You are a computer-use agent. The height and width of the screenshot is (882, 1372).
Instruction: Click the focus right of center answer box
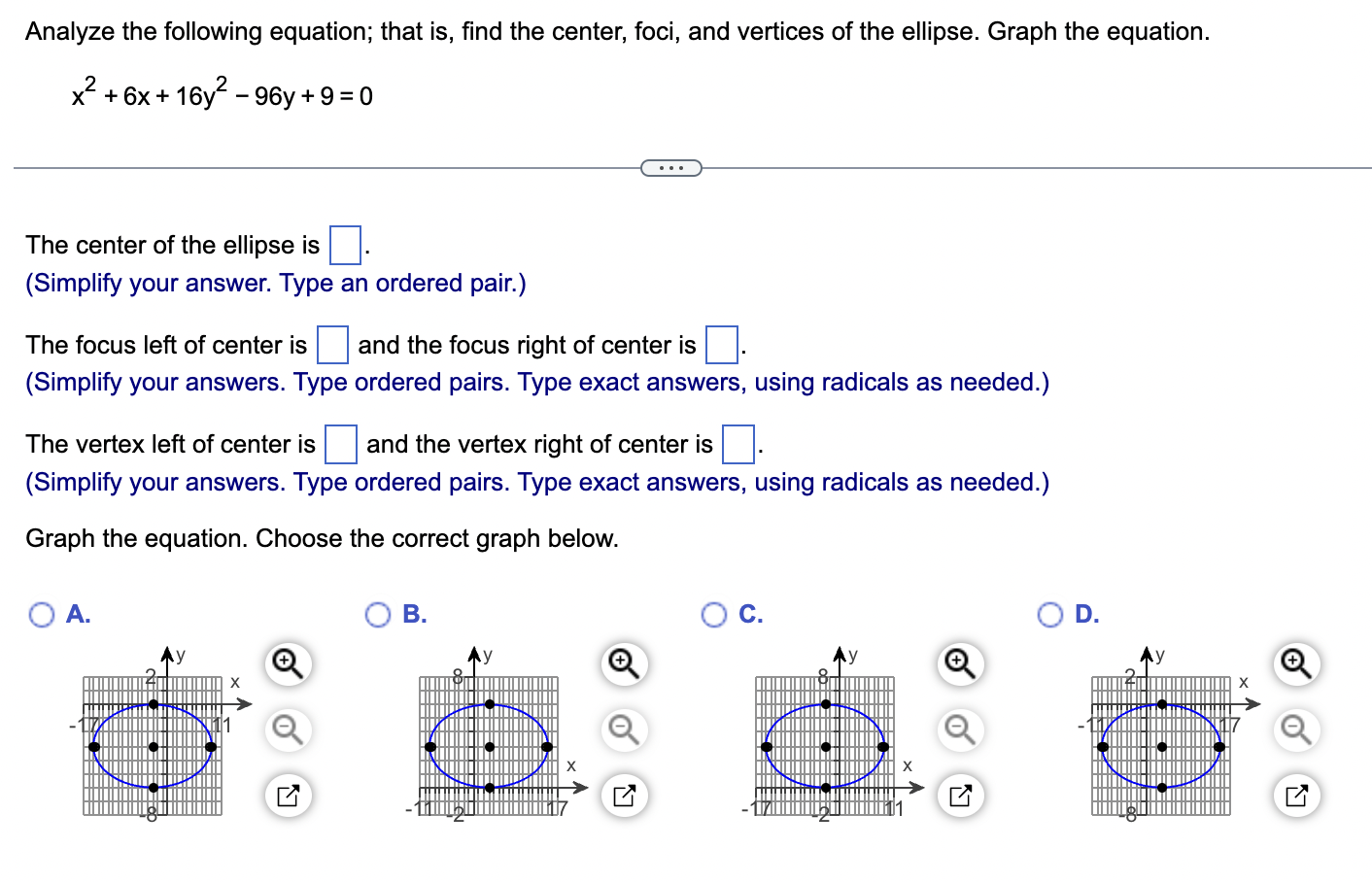[721, 344]
